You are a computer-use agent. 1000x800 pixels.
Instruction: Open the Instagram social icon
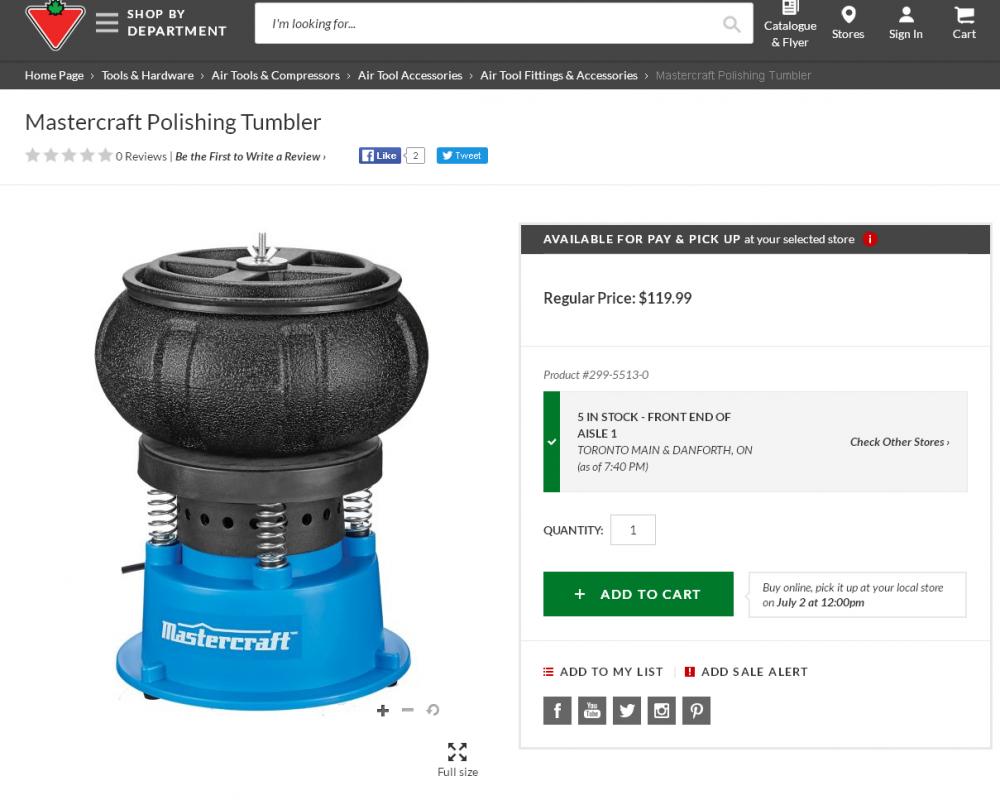click(x=661, y=710)
